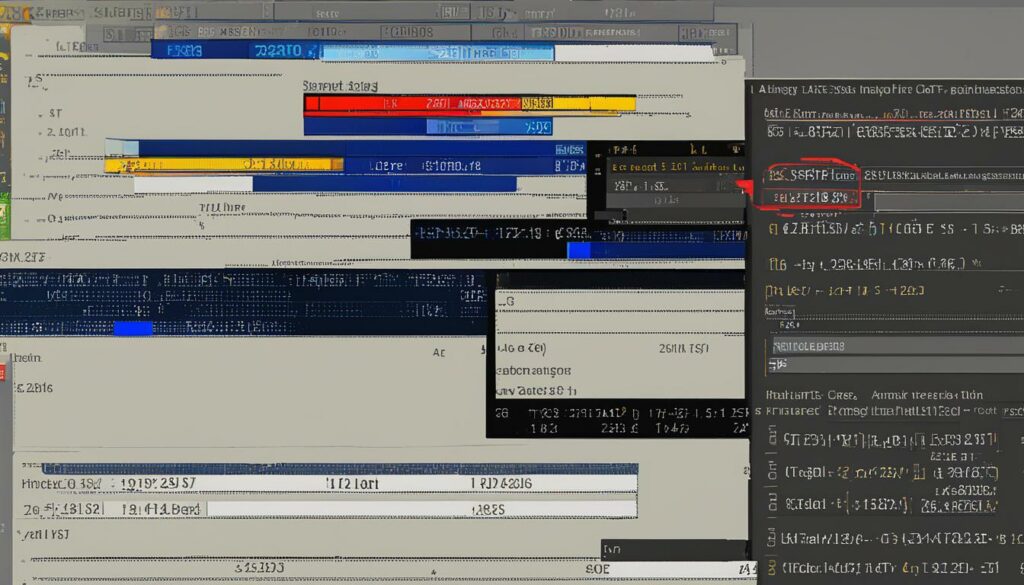Viewport: 1024px width, 585px height.
Task: Select the bright blue block in the dark strip
Action: coord(133,328)
